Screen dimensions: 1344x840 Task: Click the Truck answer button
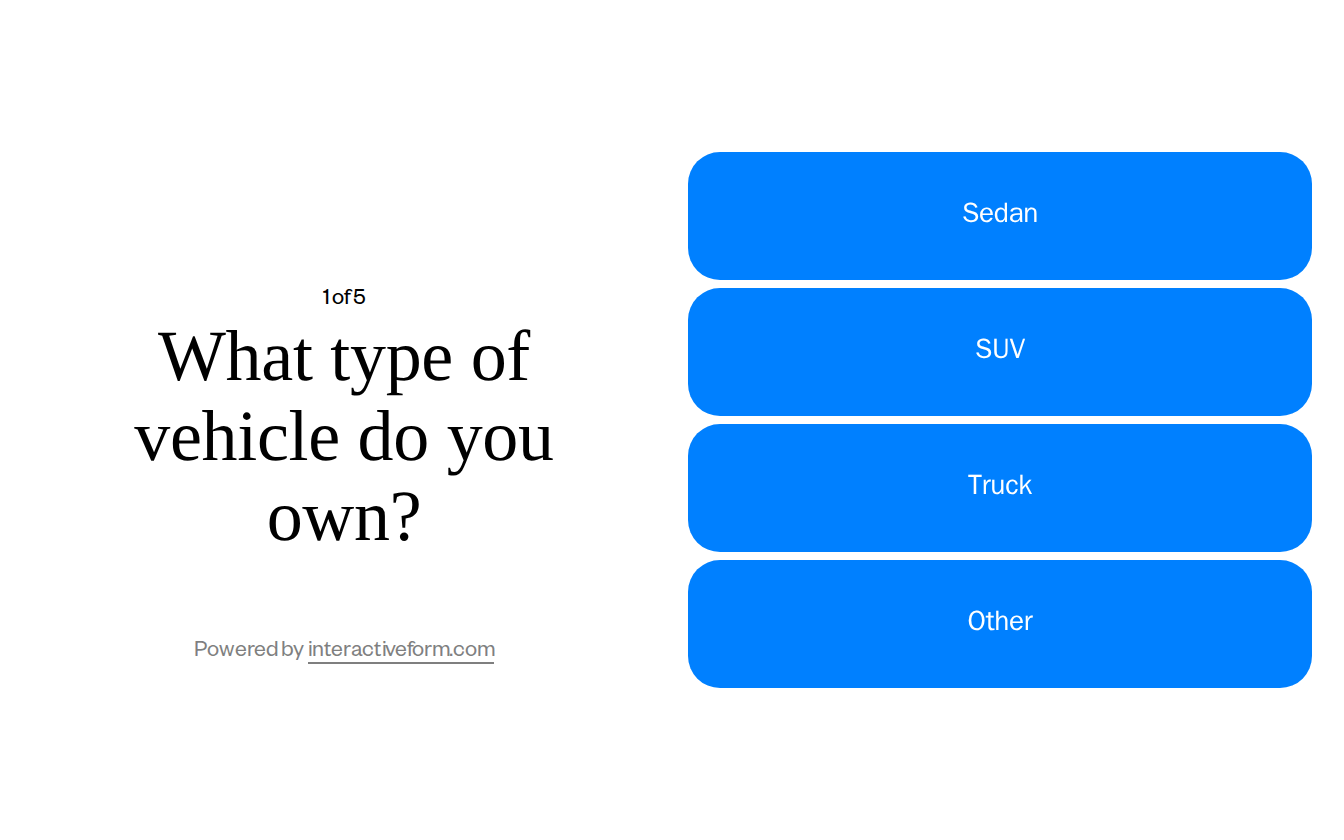click(1000, 486)
